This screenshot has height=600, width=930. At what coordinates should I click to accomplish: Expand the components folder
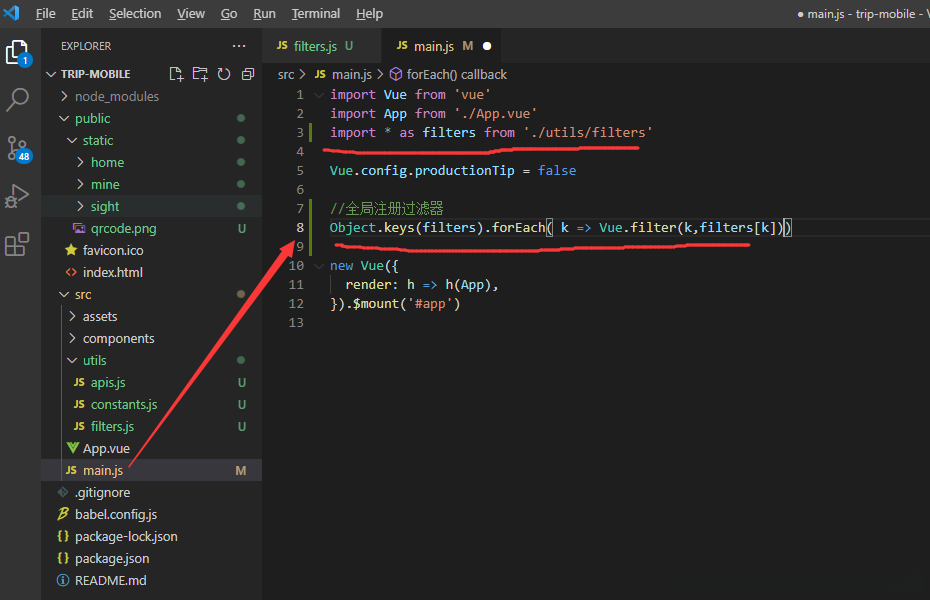(x=118, y=338)
